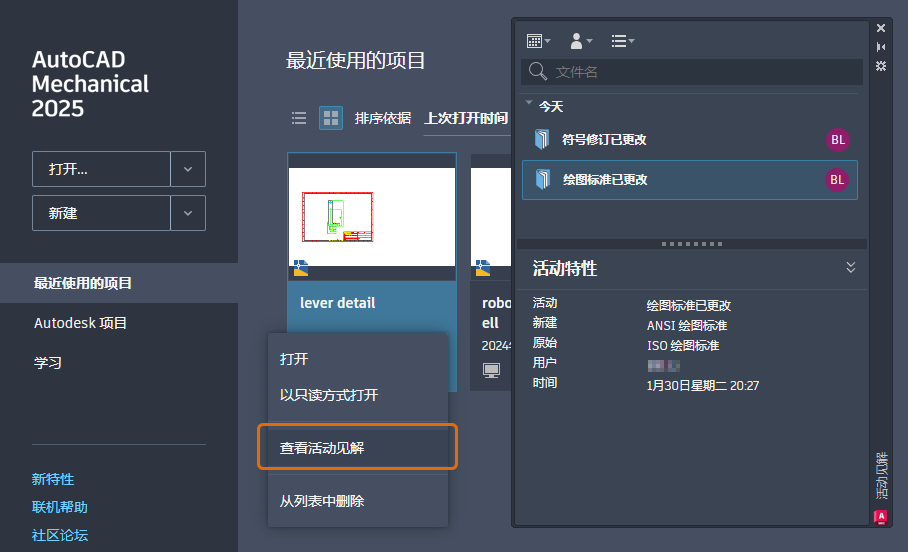The height and width of the screenshot is (552, 908).
Task: Click drawing file icon on lever detail card
Action: 301,268
